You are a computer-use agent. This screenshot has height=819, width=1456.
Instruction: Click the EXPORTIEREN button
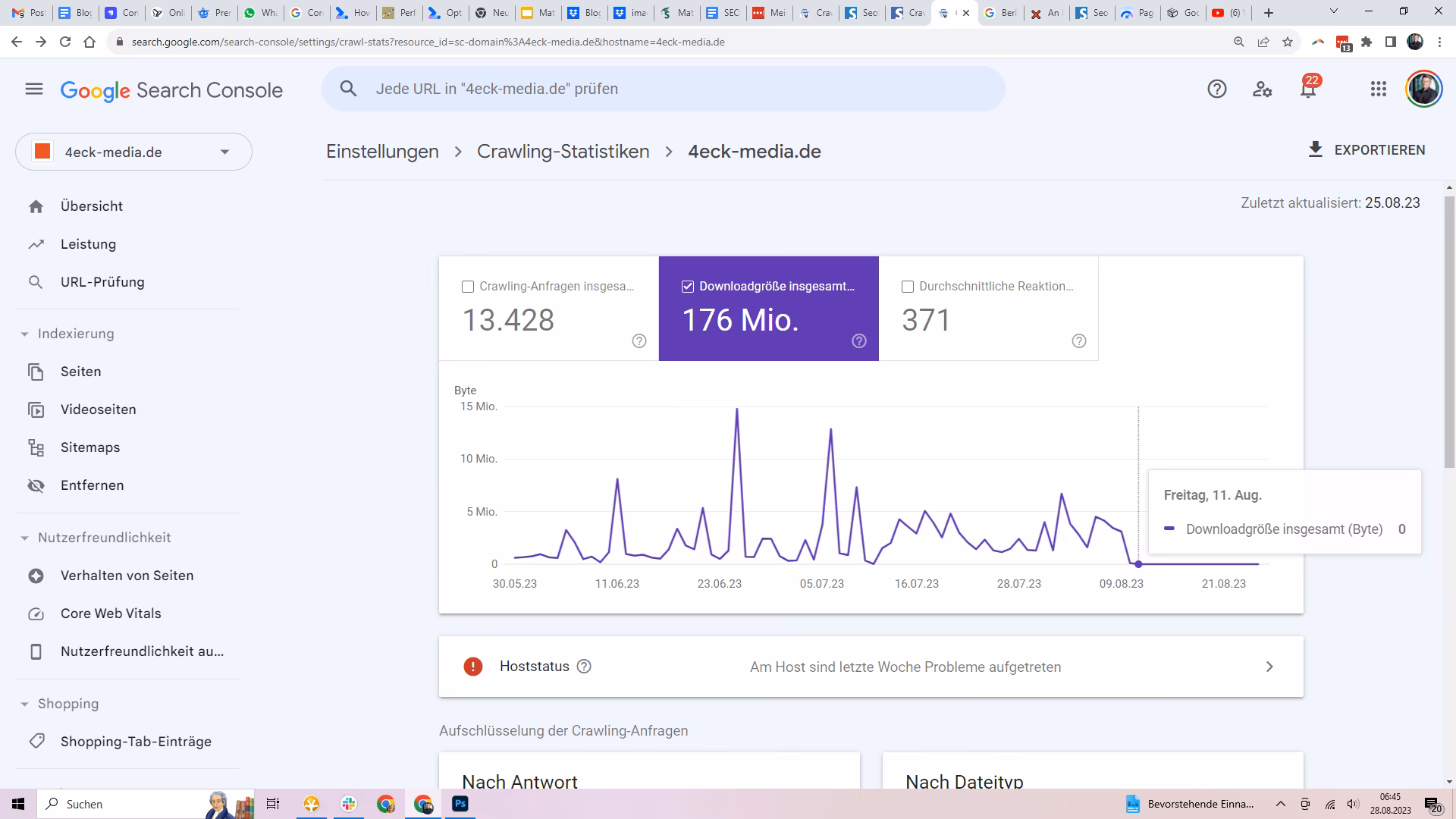point(1367,149)
